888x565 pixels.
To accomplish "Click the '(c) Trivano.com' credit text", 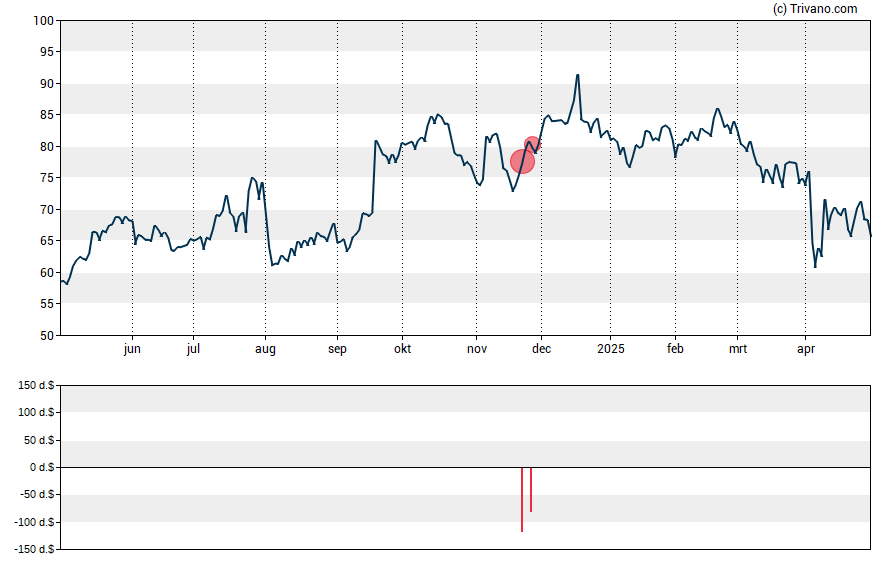I will click(815, 8).
